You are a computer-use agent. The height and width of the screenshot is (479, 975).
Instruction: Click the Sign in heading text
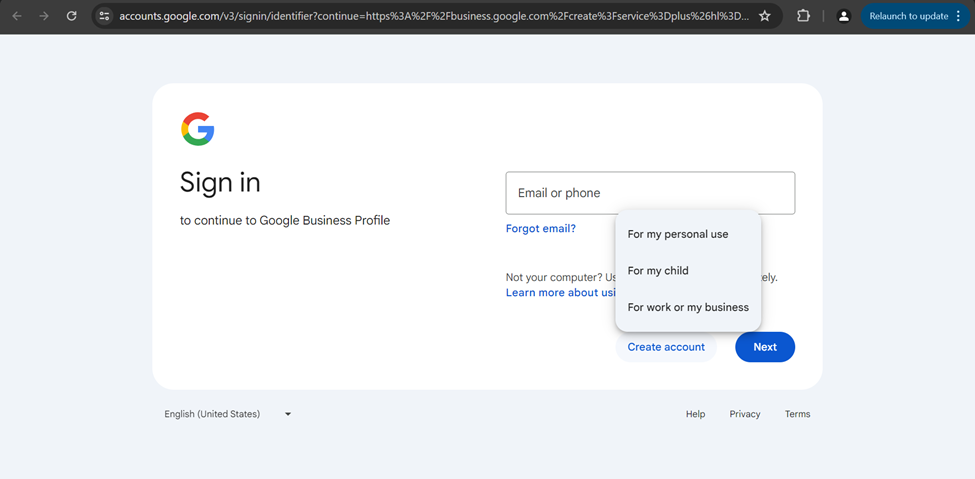click(220, 183)
